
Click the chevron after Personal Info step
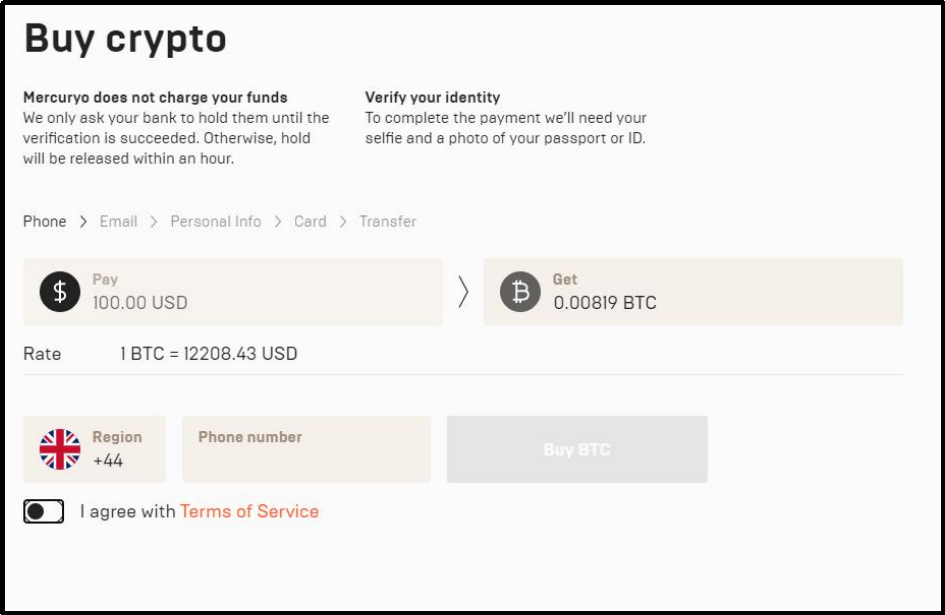(x=277, y=222)
